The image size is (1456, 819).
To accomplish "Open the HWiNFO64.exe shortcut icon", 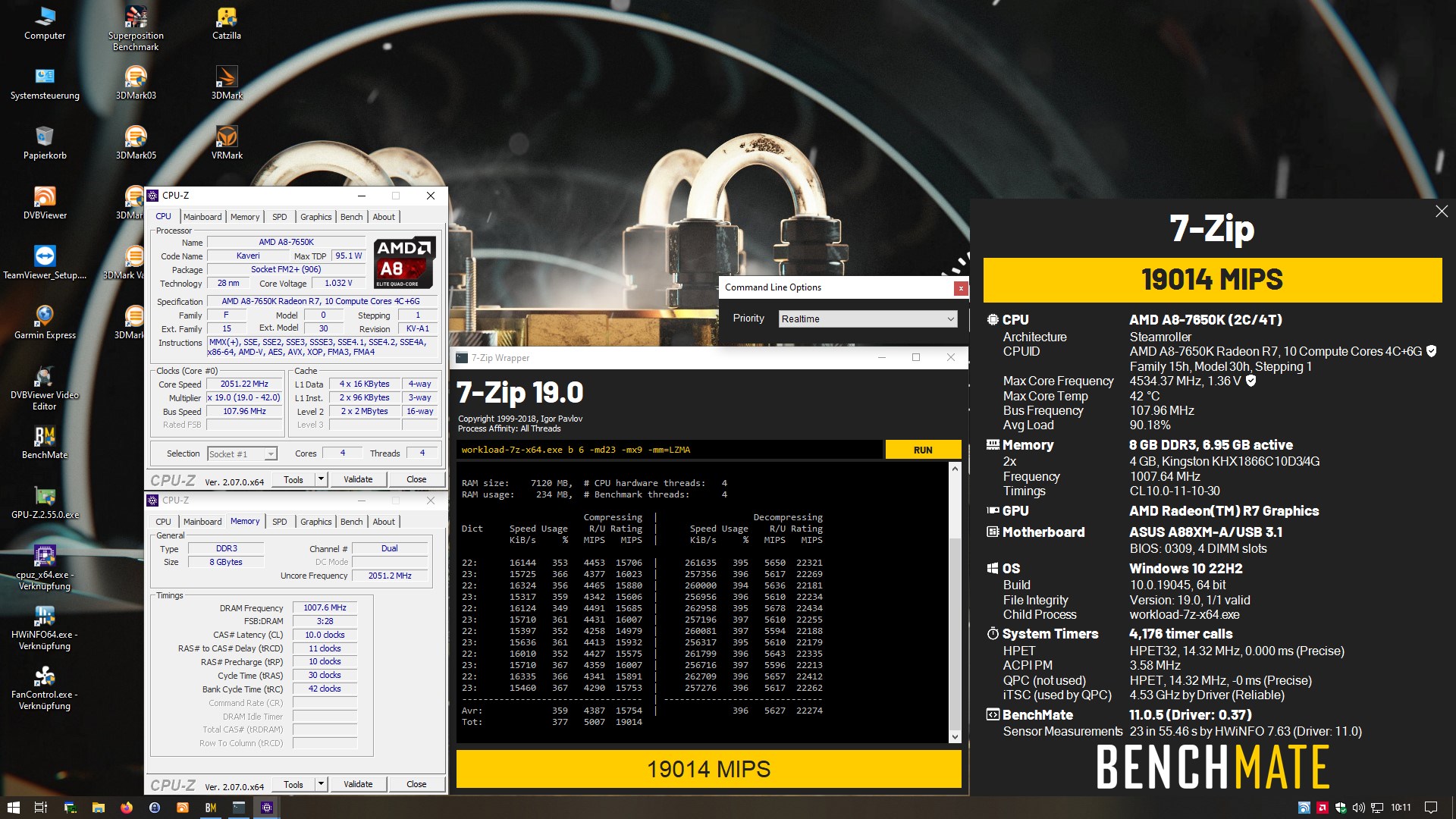I will [45, 628].
